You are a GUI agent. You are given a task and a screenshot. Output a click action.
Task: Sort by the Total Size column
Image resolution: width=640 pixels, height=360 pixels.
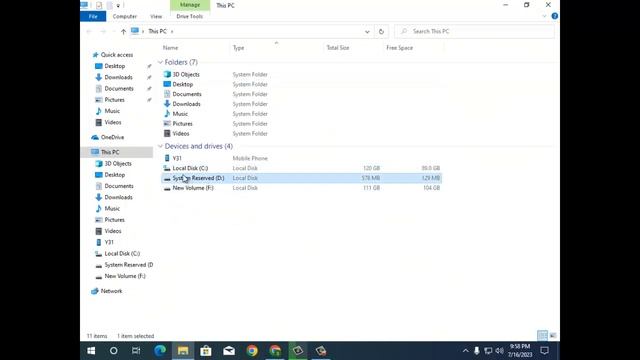click(x=338, y=48)
